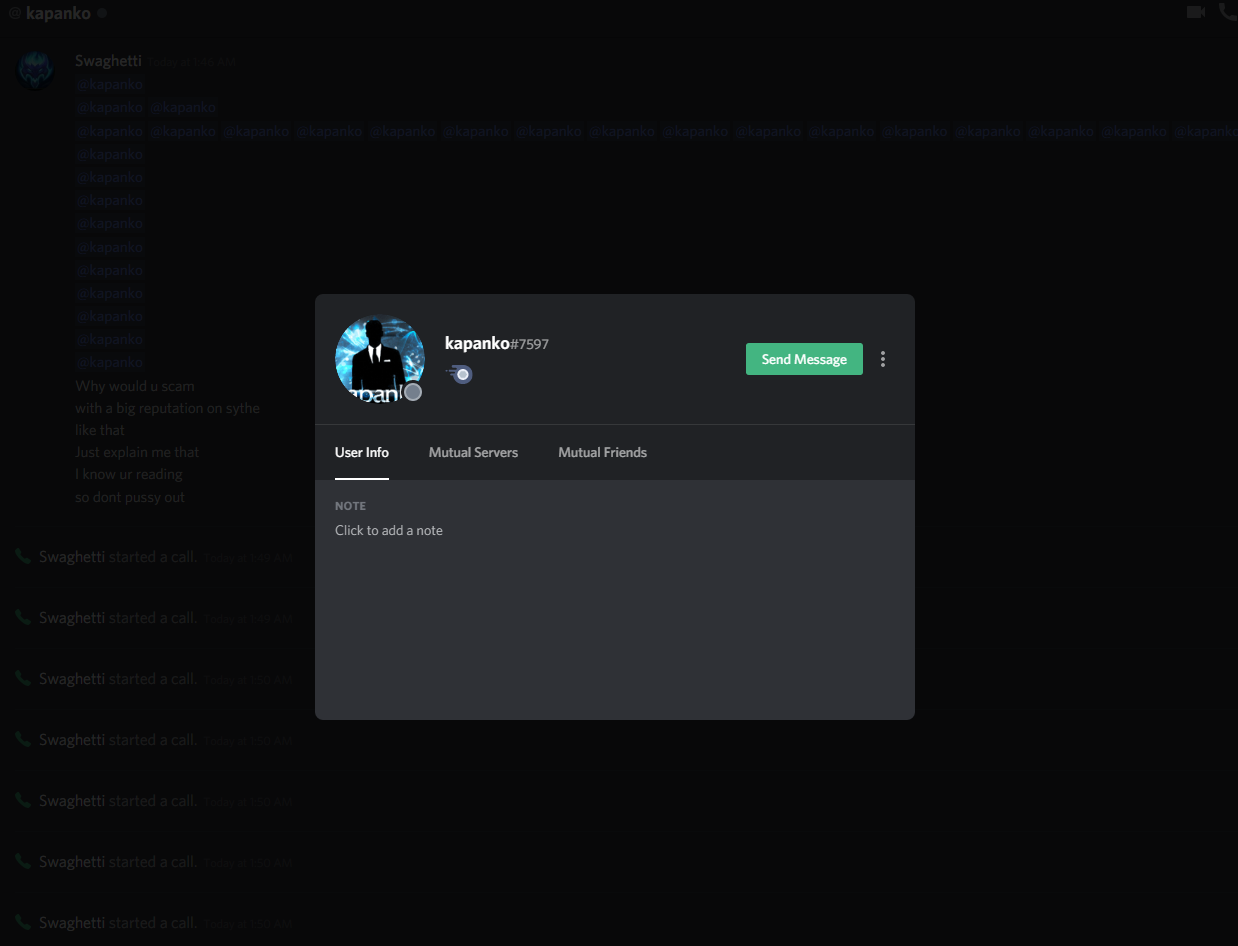Start a voice call from header
Screen dimensions: 1238x946
(x=1228, y=12)
